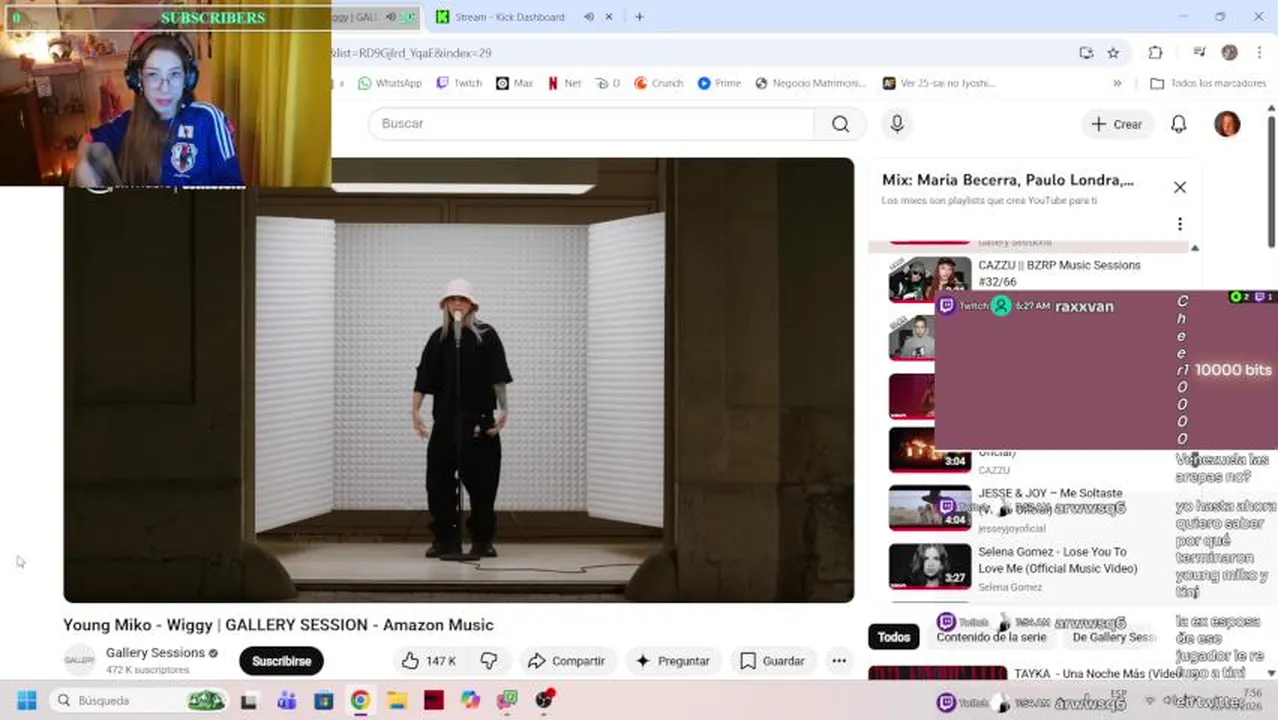Viewport: 1278px width, 720px height.
Task: Click the video player to pause
Action: pyautogui.click(x=459, y=380)
